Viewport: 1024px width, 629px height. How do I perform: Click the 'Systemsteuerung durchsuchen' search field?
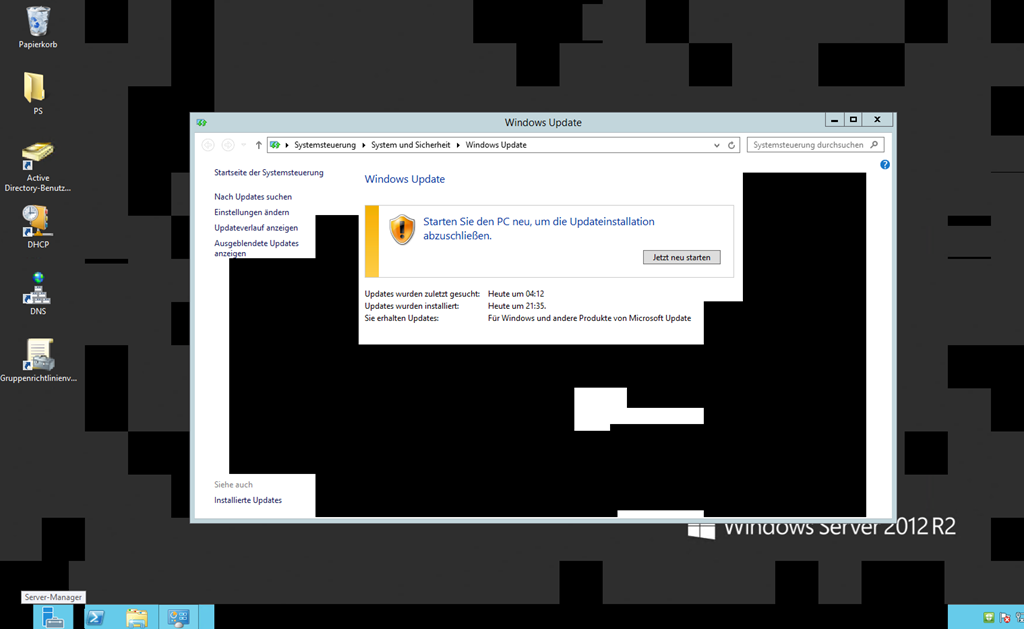point(808,145)
